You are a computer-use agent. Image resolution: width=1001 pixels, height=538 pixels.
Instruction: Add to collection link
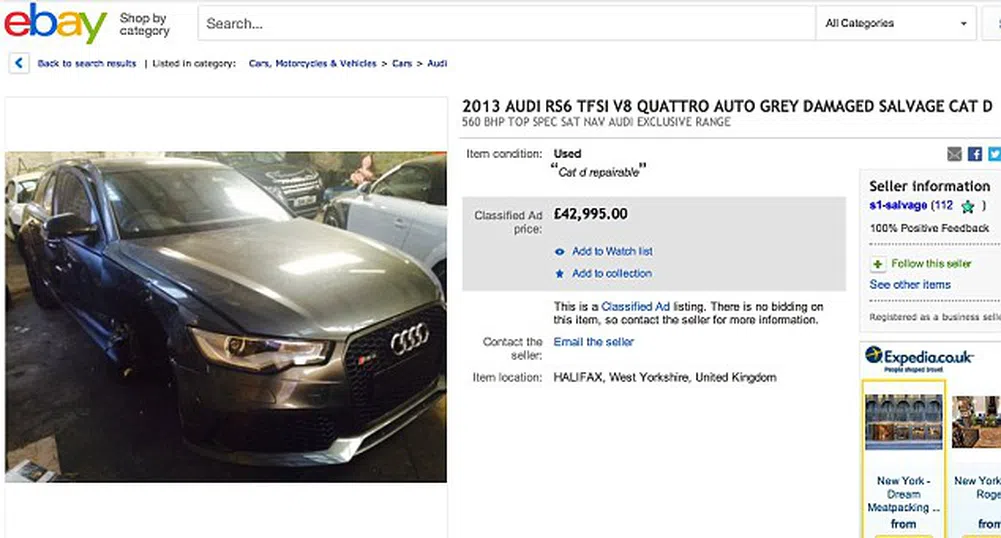coord(612,273)
